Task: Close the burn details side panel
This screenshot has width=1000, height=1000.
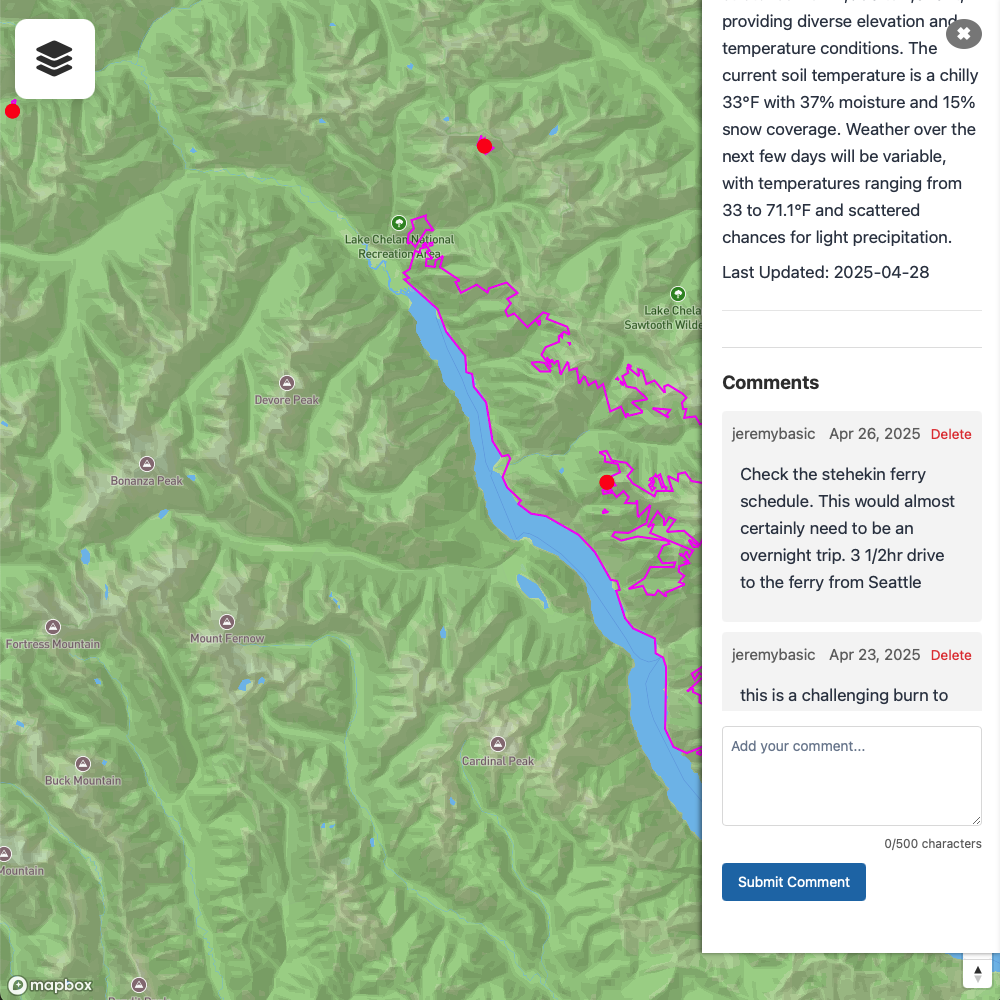Action: (x=963, y=33)
